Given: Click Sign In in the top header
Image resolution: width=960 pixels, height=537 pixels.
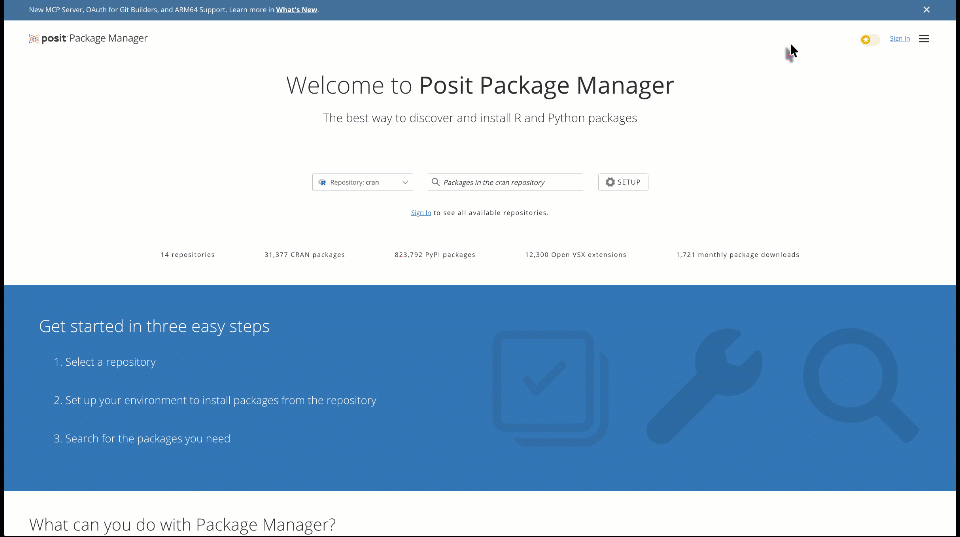Looking at the screenshot, I should tap(900, 39).
